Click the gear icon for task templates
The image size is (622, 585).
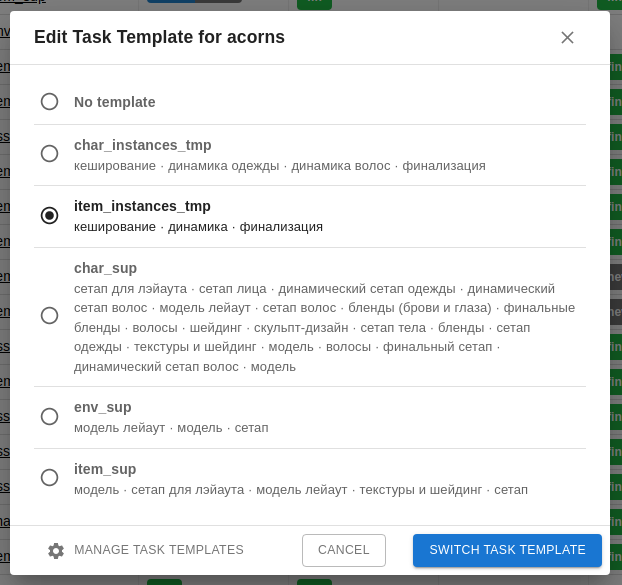(x=56, y=551)
